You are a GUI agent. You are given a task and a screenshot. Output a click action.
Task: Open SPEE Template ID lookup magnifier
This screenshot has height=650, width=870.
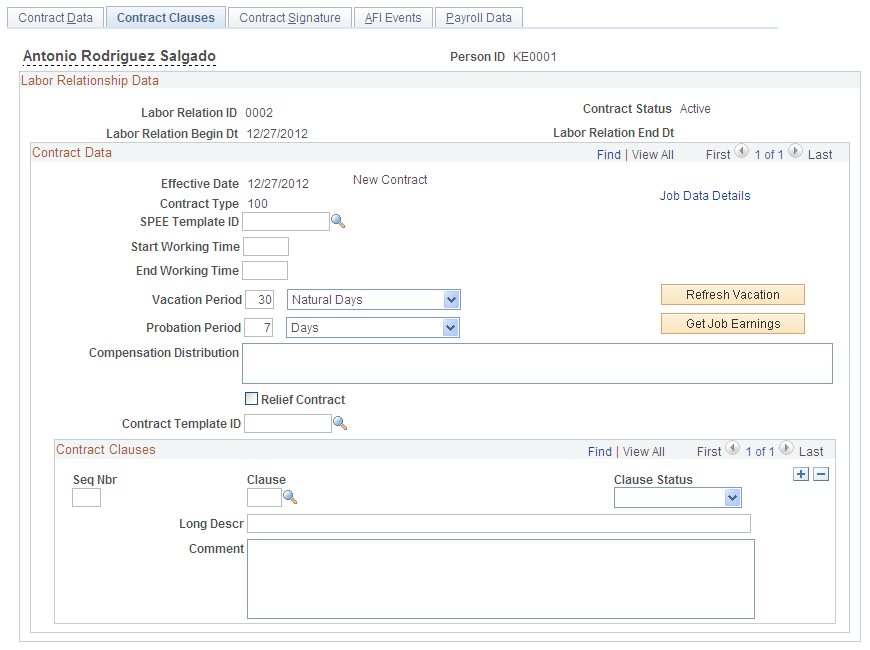click(338, 221)
